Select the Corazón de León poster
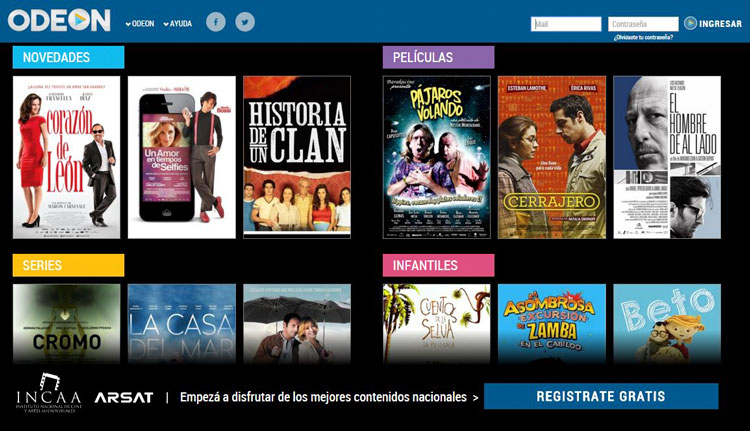Image resolution: width=750 pixels, height=431 pixels. pyautogui.click(x=66, y=157)
